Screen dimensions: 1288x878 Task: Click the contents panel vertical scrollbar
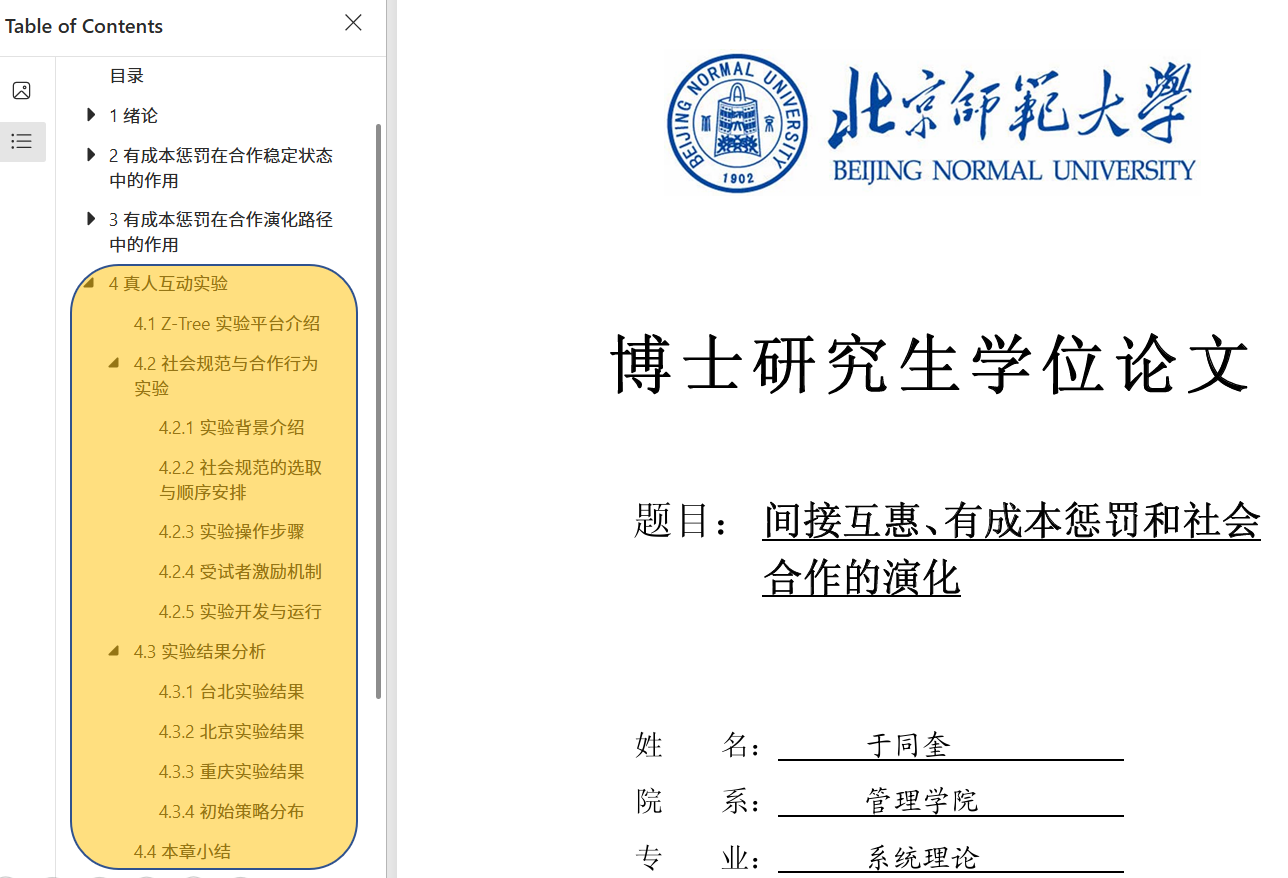point(378,410)
